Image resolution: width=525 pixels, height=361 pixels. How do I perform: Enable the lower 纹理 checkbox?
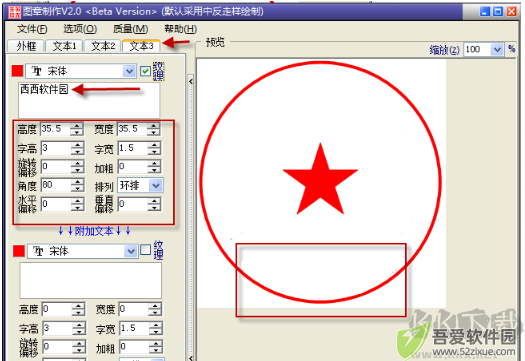[x=145, y=250]
